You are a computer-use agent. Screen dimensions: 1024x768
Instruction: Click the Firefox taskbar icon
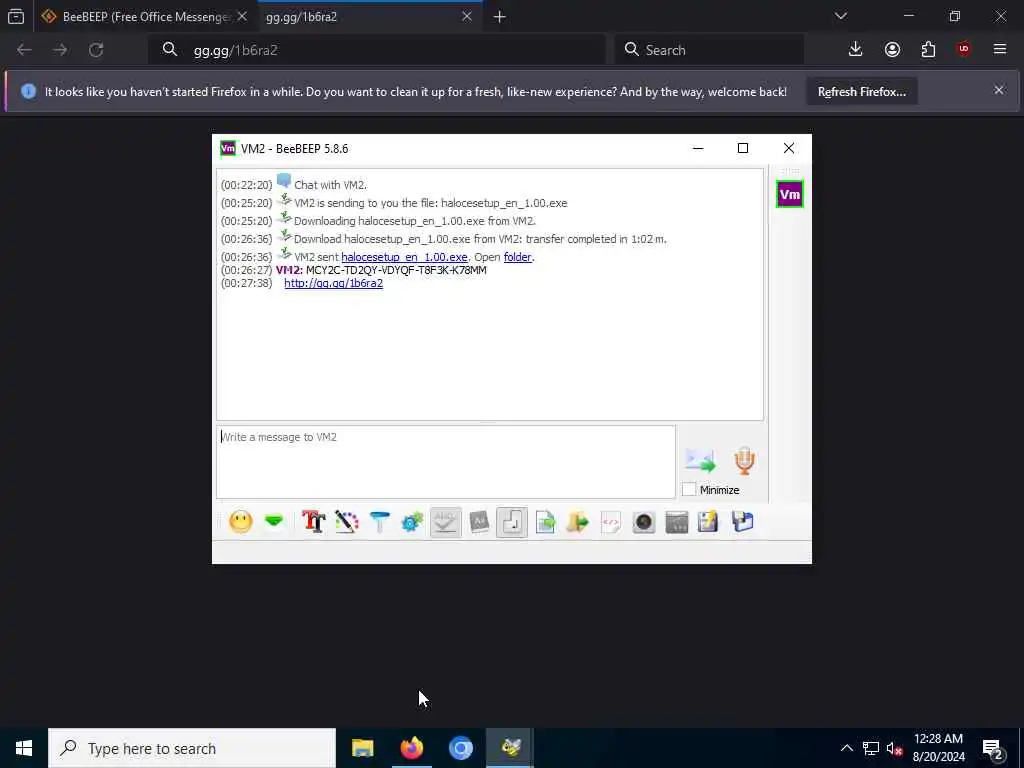click(x=411, y=748)
